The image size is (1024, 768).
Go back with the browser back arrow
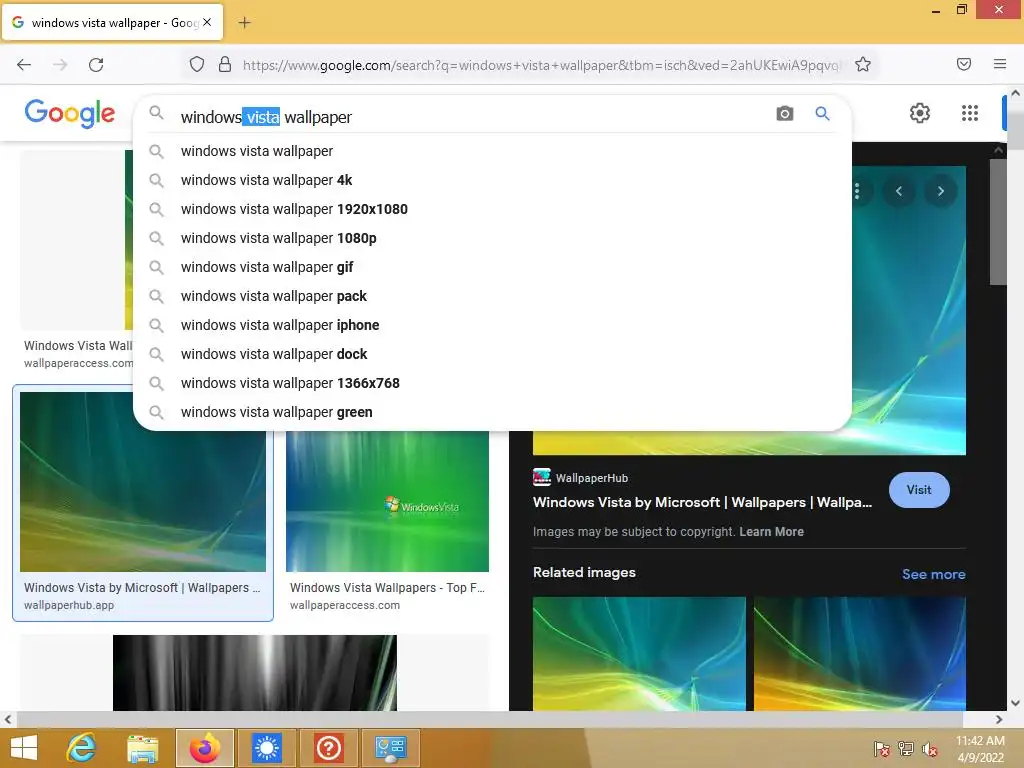pos(24,64)
